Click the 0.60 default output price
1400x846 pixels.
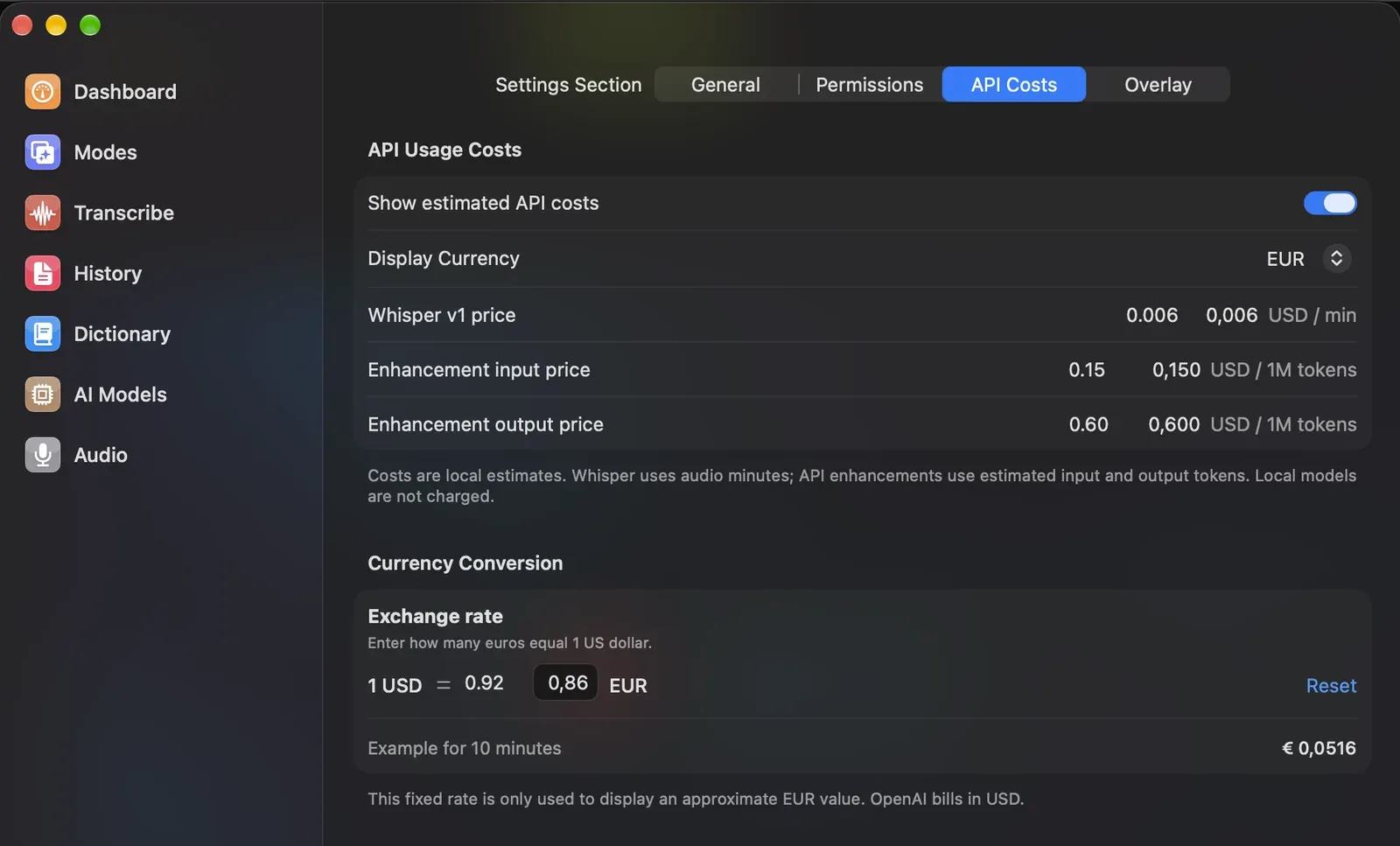[1088, 424]
